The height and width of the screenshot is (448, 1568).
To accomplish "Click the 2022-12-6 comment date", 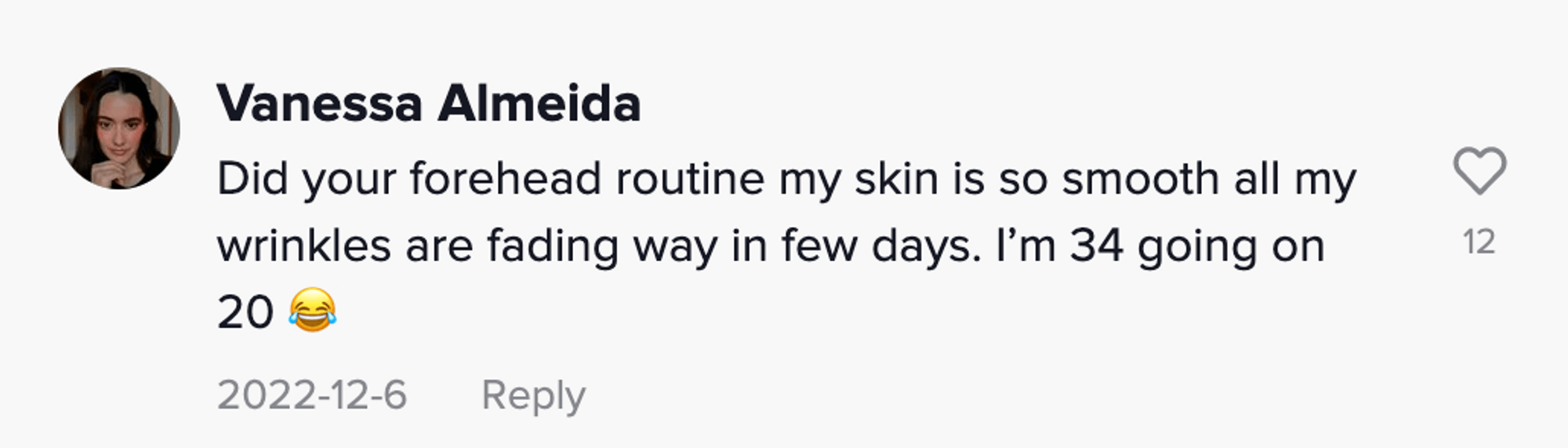I will (x=312, y=395).
